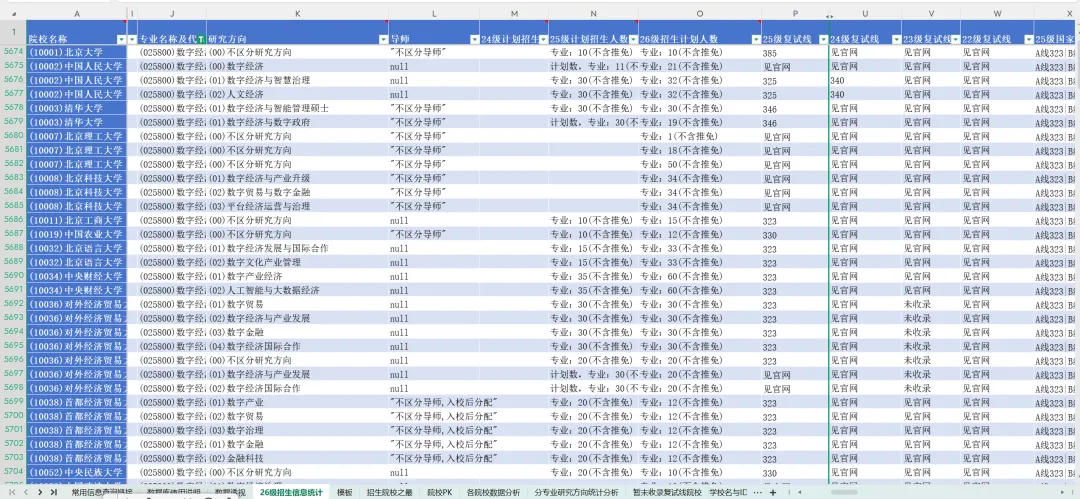The width and height of the screenshot is (1080, 499).
Task: Open filter dropdown for 24级计划招生 header
Action: 543,40
